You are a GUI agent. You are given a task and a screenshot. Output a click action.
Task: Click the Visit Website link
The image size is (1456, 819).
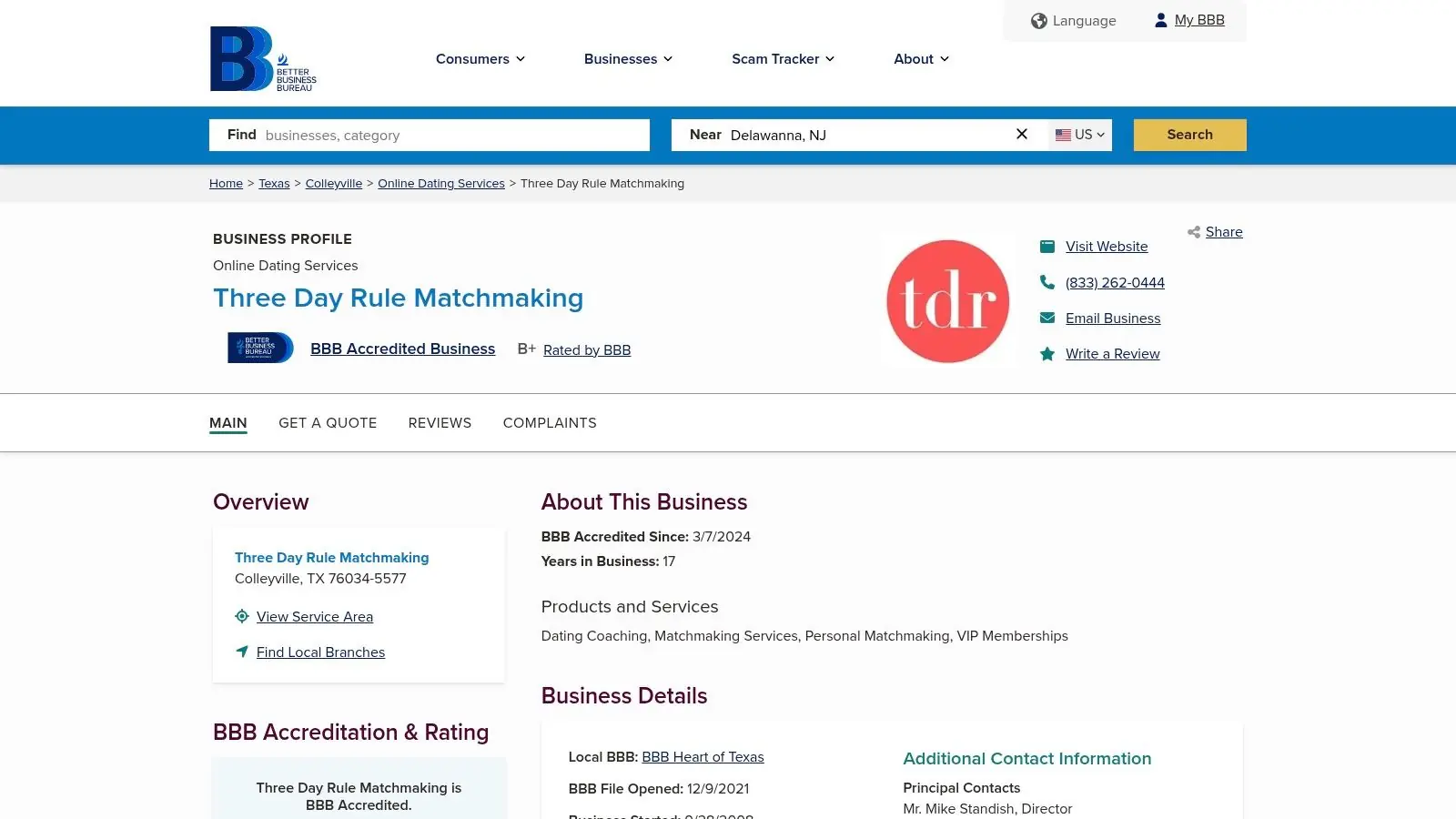point(1107,247)
